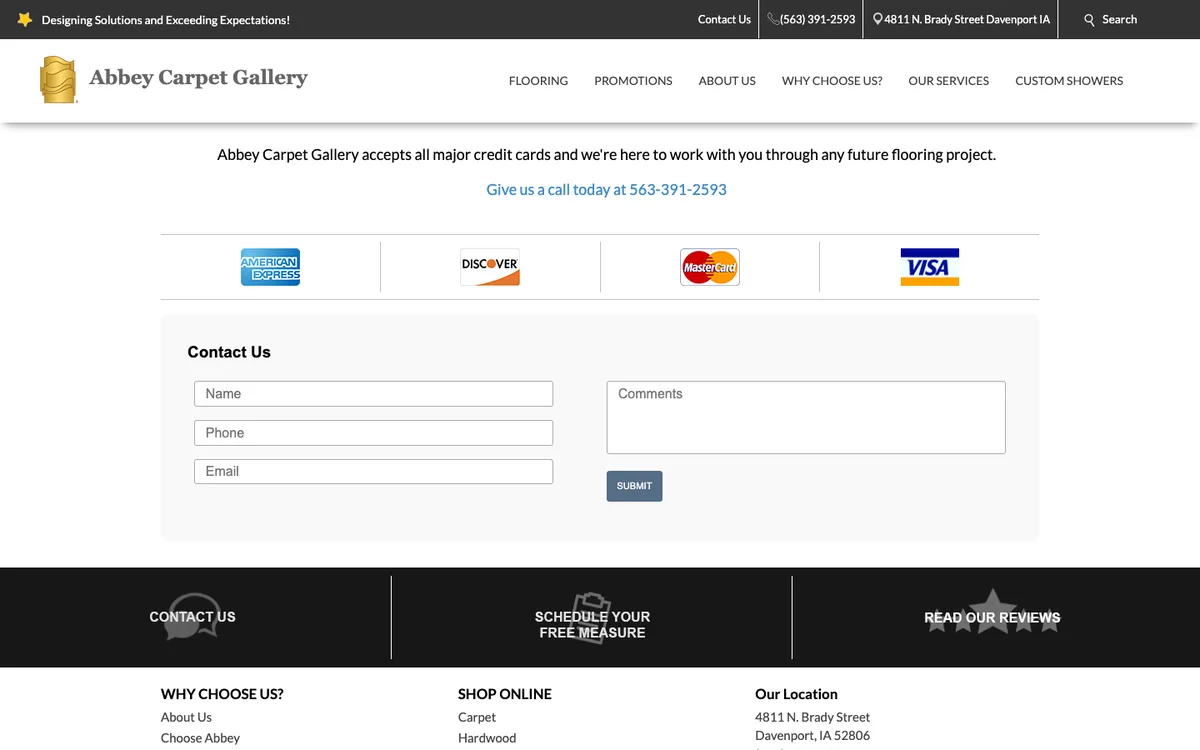Open the About Us menu
Image resolution: width=1200 pixels, height=750 pixels.
pos(727,81)
